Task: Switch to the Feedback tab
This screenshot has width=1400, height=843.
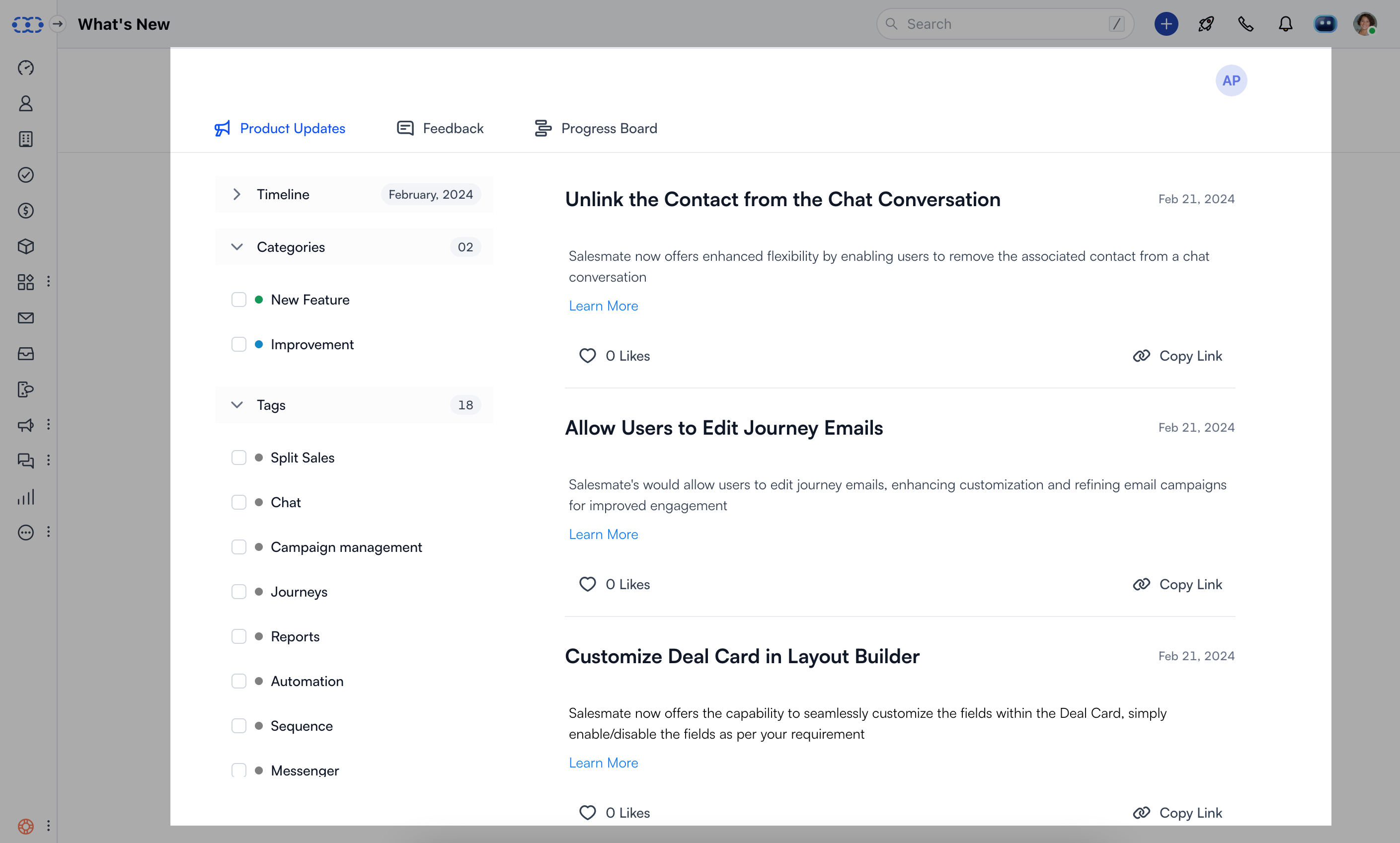Action: (440, 128)
